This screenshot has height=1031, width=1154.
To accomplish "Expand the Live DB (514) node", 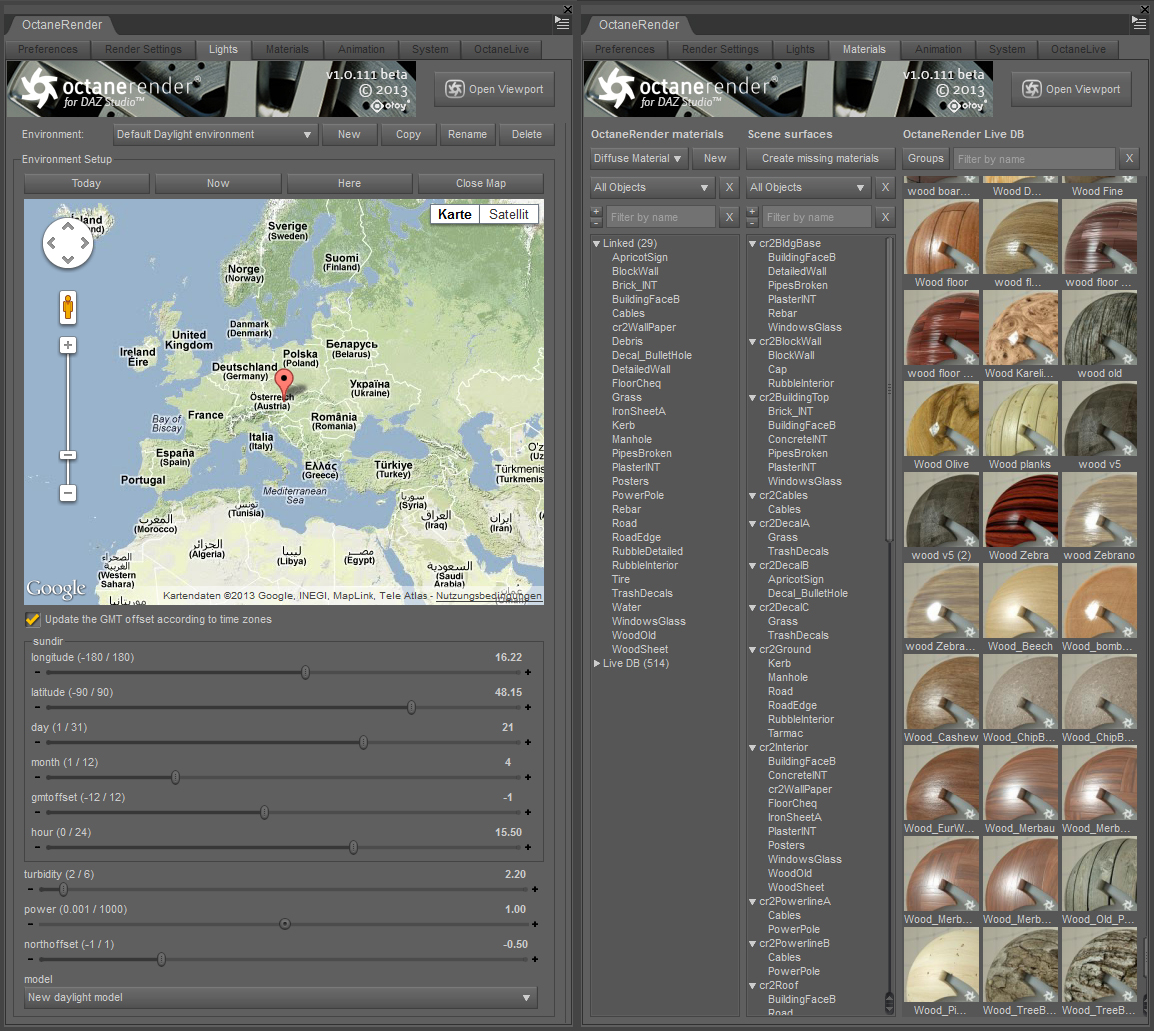I will pos(596,664).
